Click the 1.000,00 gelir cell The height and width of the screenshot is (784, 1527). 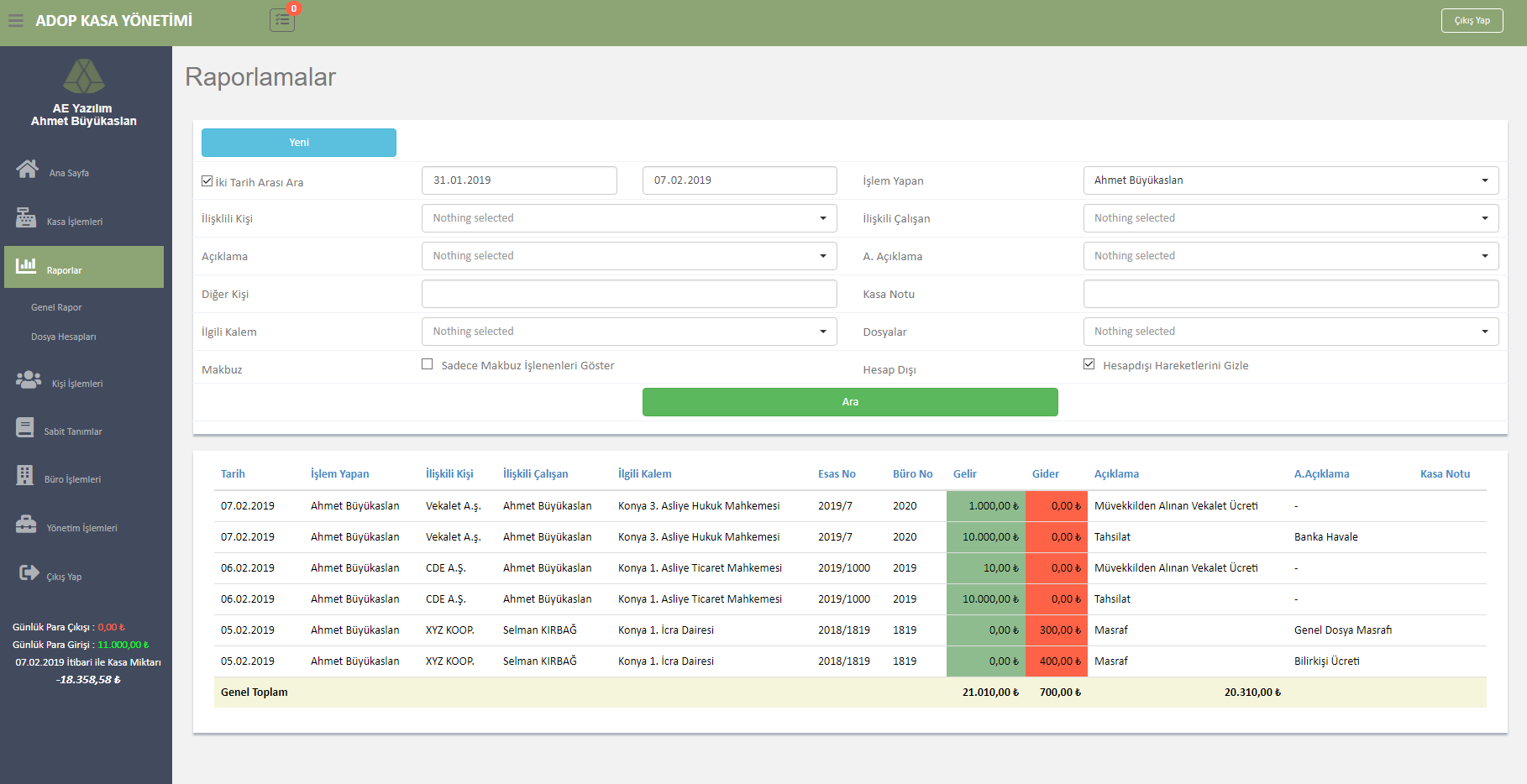(986, 506)
